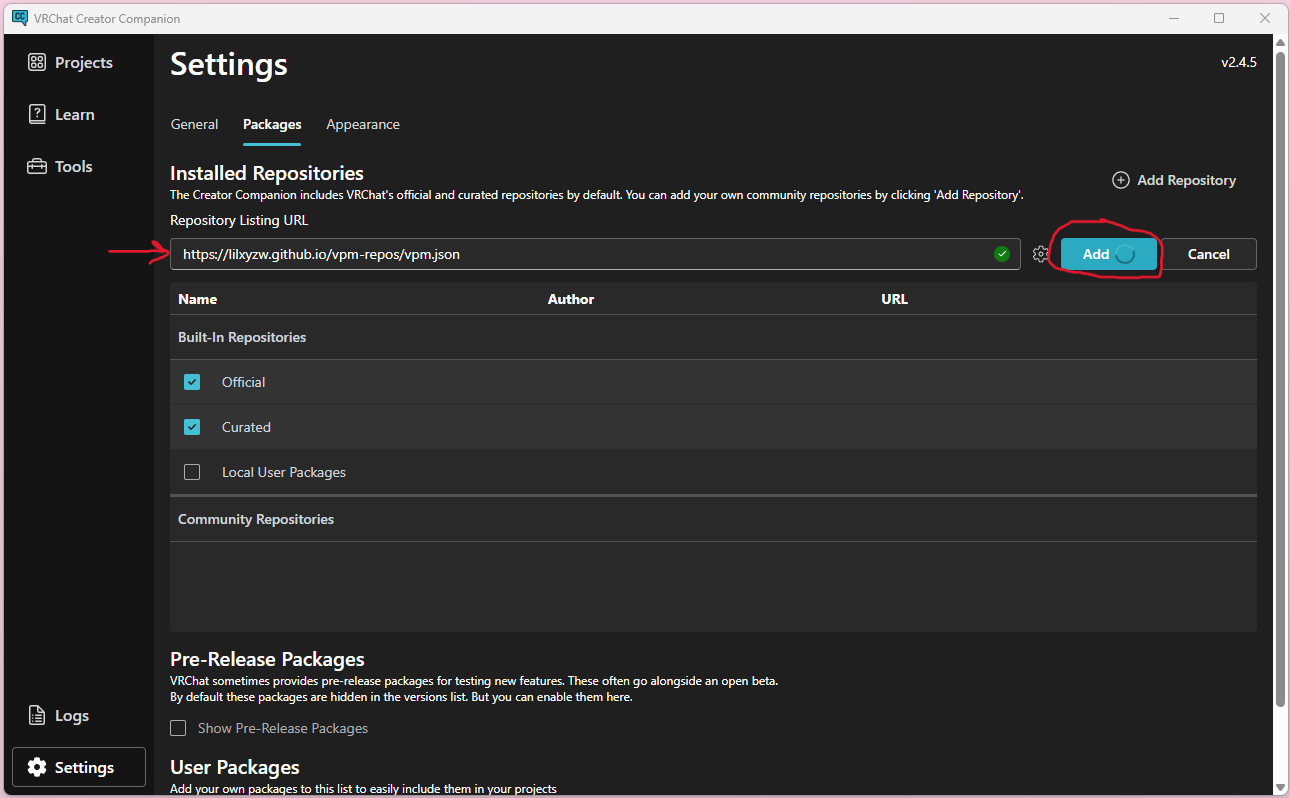1290x798 pixels.
Task: Click the Repository Listing URL field
Action: [595, 254]
